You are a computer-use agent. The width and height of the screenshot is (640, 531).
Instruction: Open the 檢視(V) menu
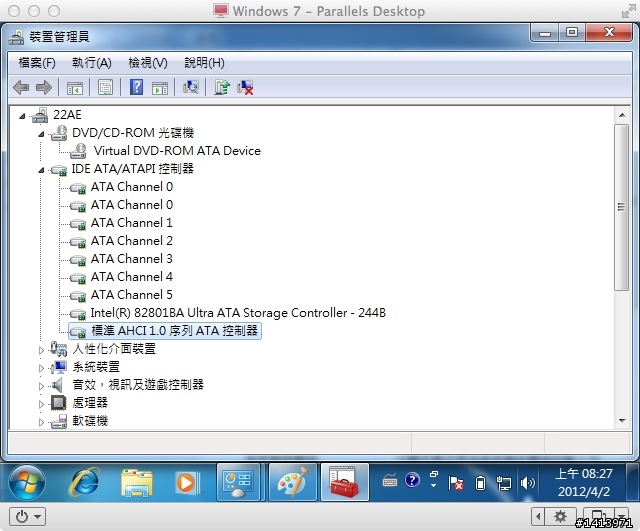coord(148,63)
